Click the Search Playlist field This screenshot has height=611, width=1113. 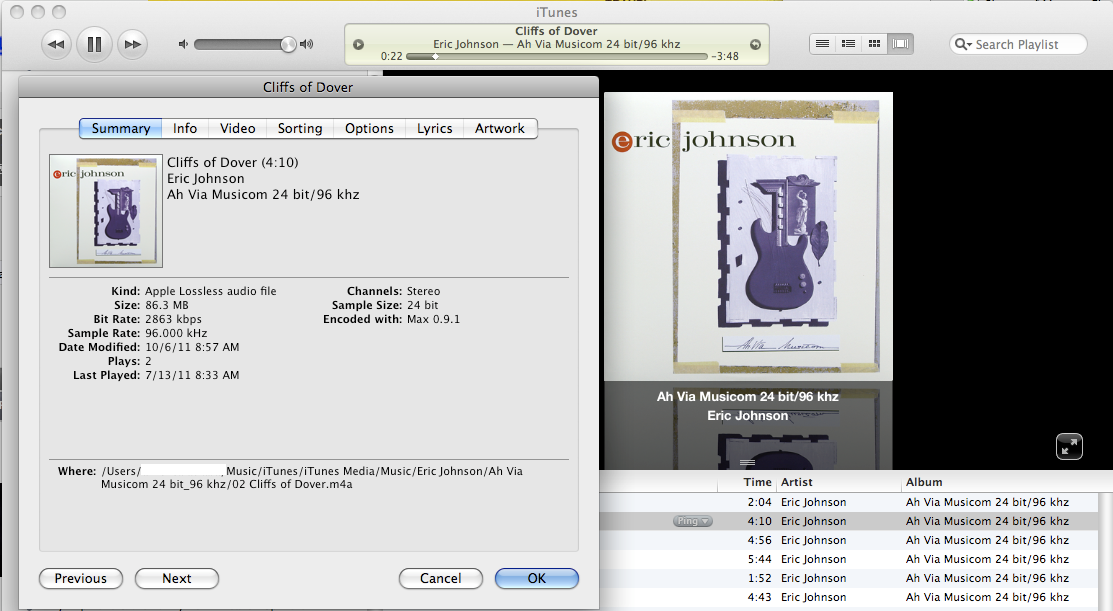(1018, 44)
